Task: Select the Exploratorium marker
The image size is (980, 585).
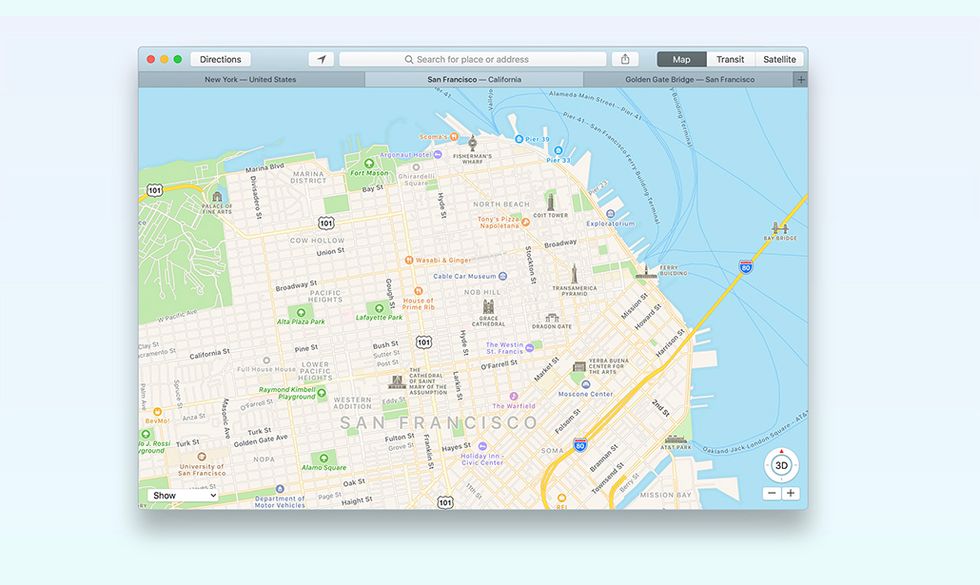Action: click(611, 214)
